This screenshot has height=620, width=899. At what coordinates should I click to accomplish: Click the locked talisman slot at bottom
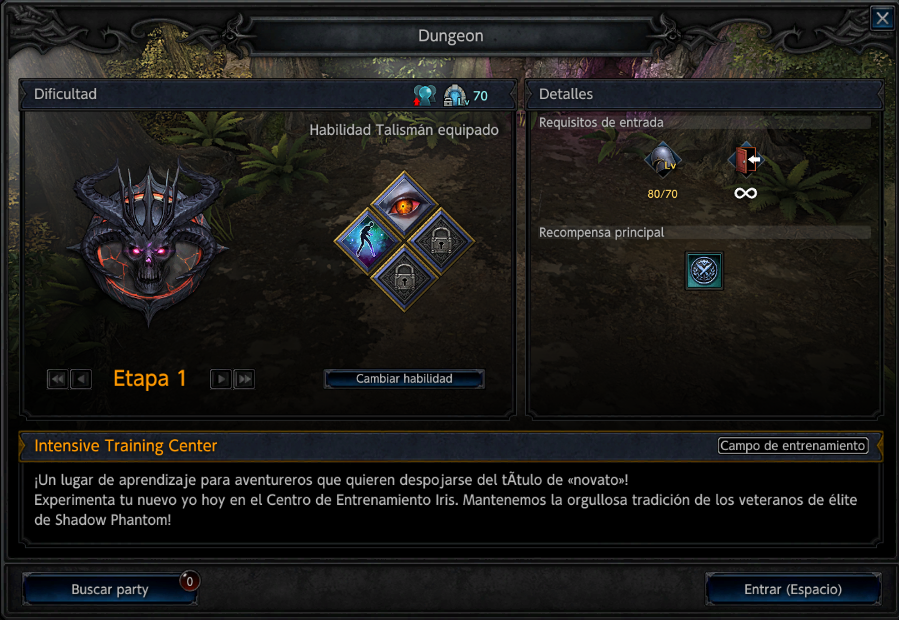(x=404, y=277)
